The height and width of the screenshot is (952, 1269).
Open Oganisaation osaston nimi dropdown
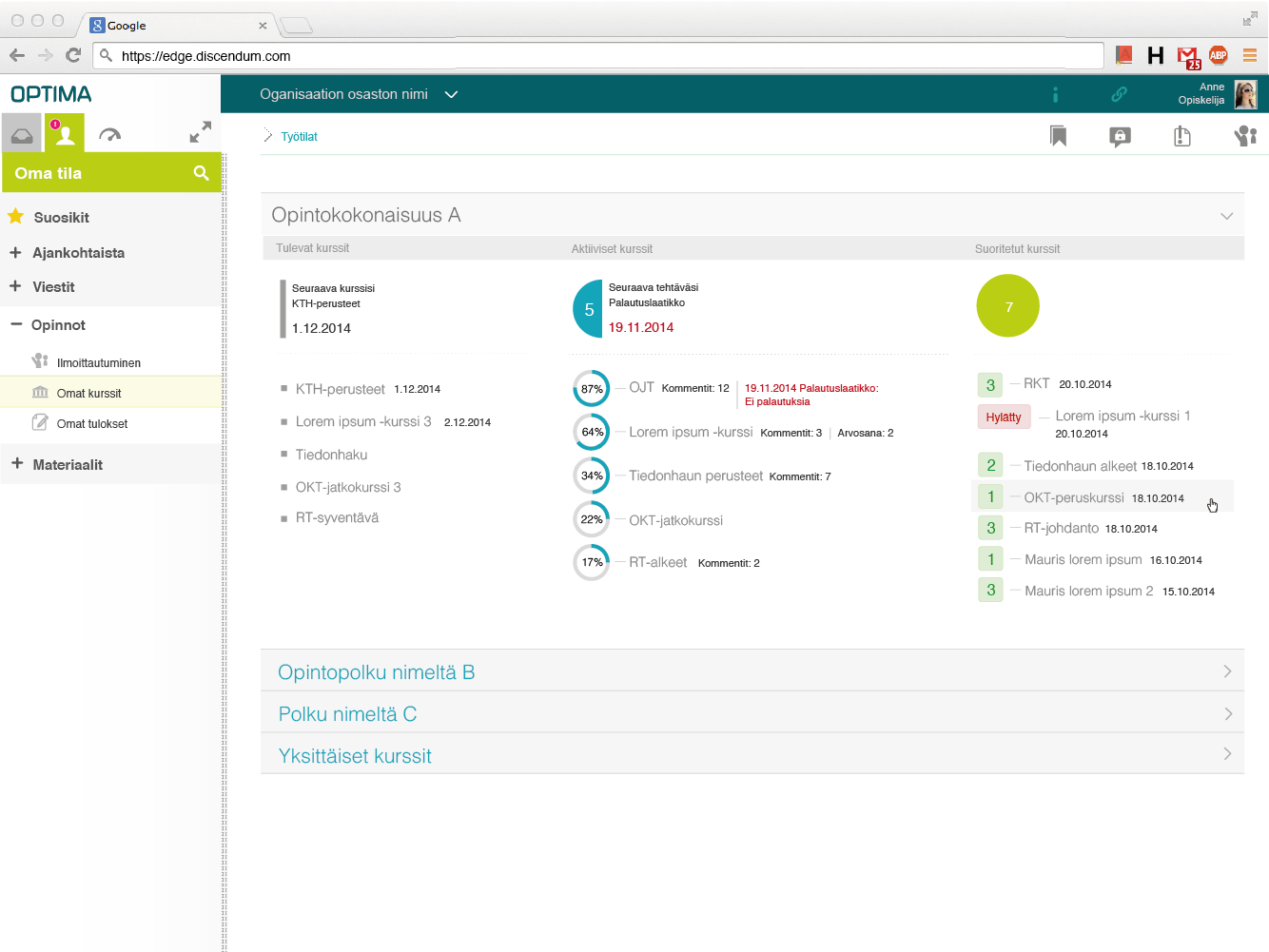[359, 94]
